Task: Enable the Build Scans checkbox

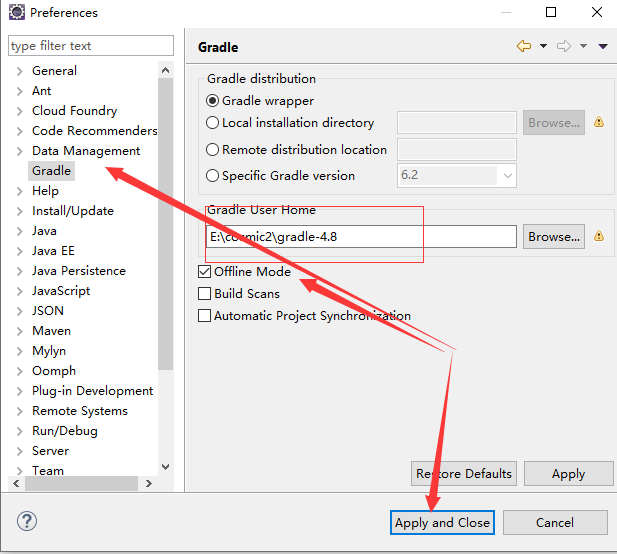Action: coord(205,294)
